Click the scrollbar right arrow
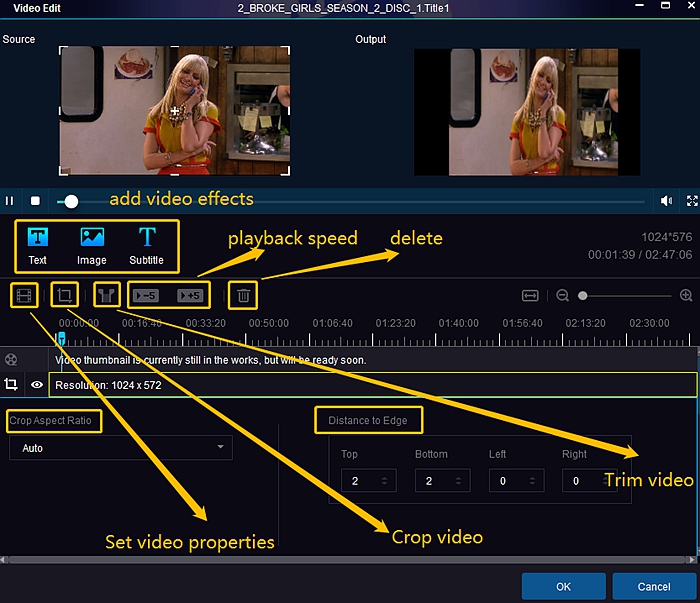Viewport: 700px width, 603px height. [x=692, y=560]
